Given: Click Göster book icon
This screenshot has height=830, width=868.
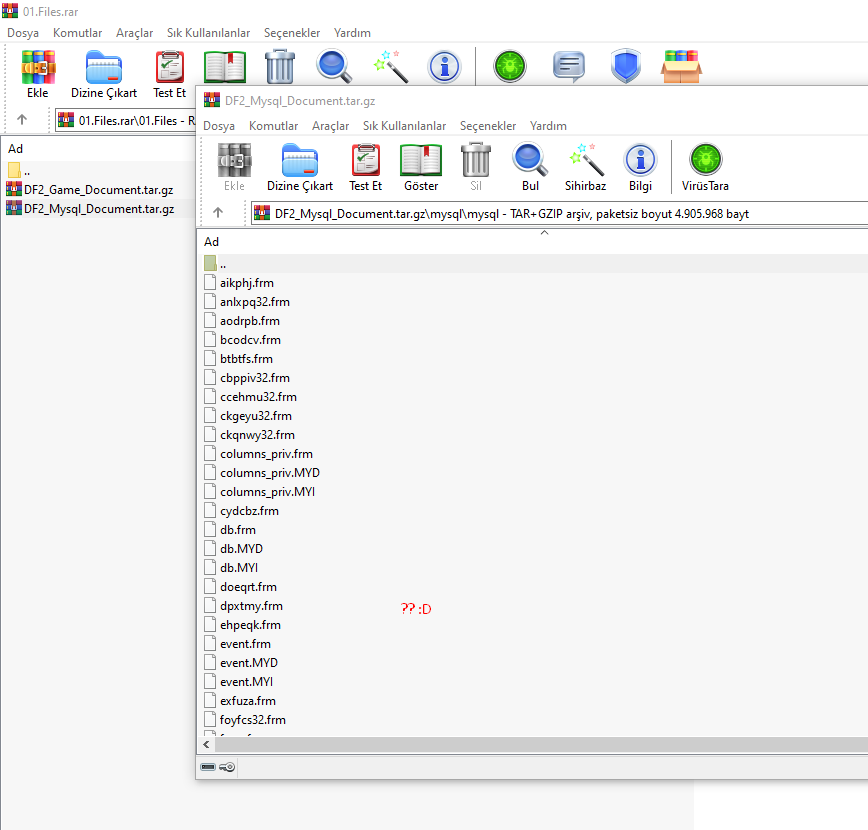Looking at the screenshot, I should click(421, 167).
